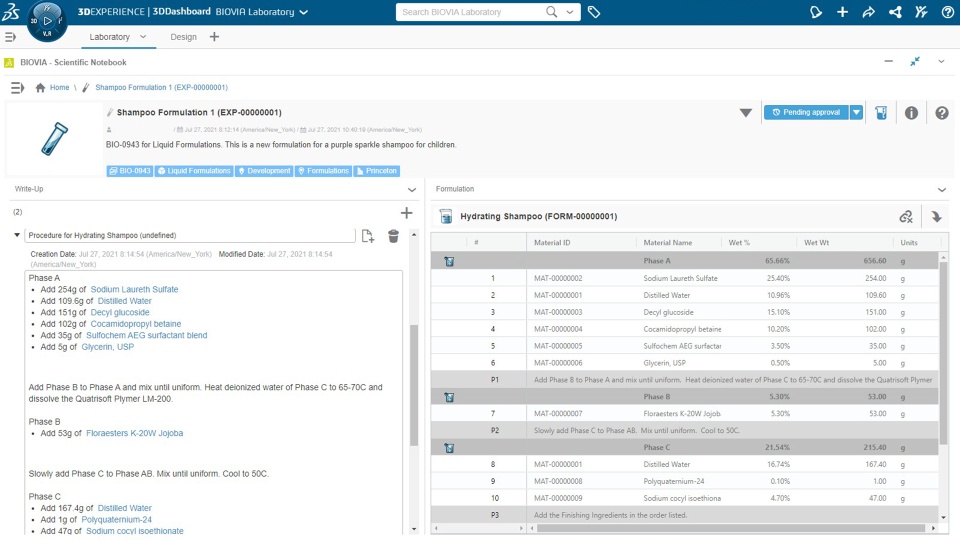The height and width of the screenshot is (540, 960).
Task: Open the experiment help icon
Action: pos(942,113)
